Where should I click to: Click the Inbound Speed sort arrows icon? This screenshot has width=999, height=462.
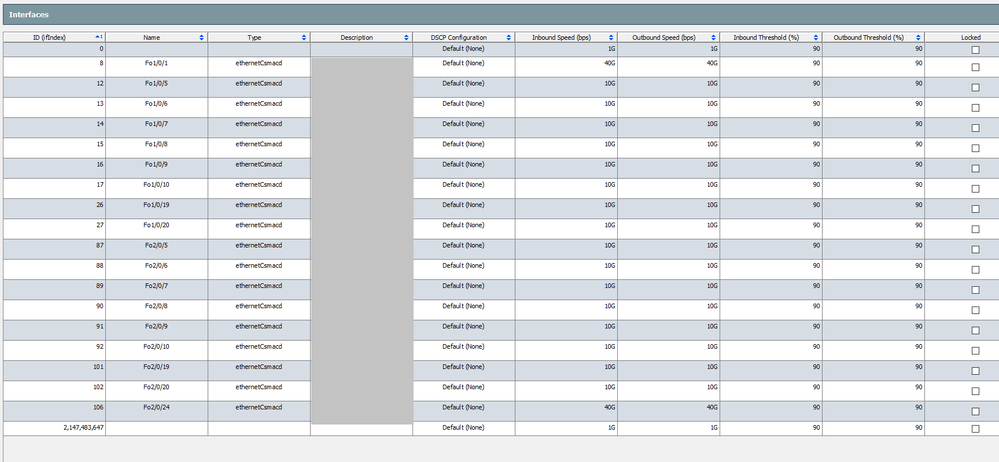coord(611,38)
